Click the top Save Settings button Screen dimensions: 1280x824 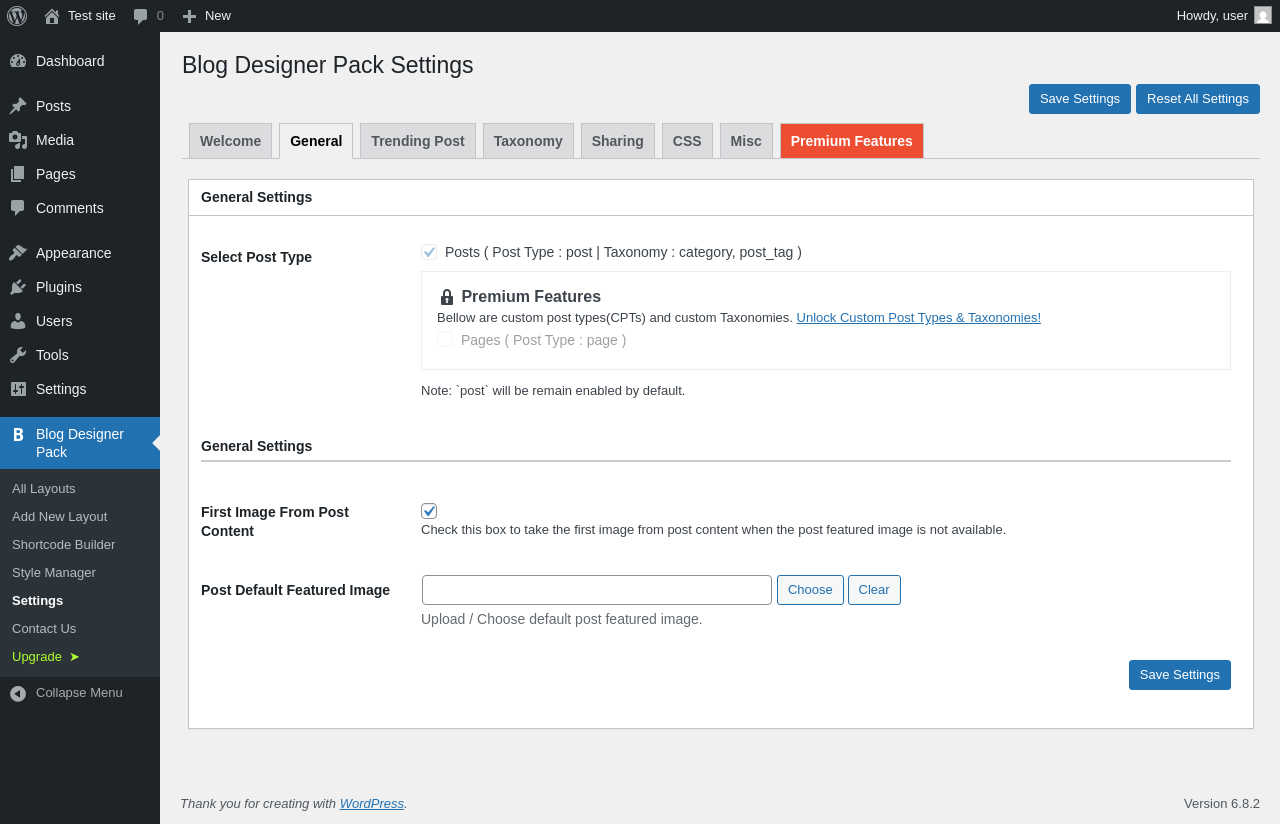pyautogui.click(x=1080, y=99)
